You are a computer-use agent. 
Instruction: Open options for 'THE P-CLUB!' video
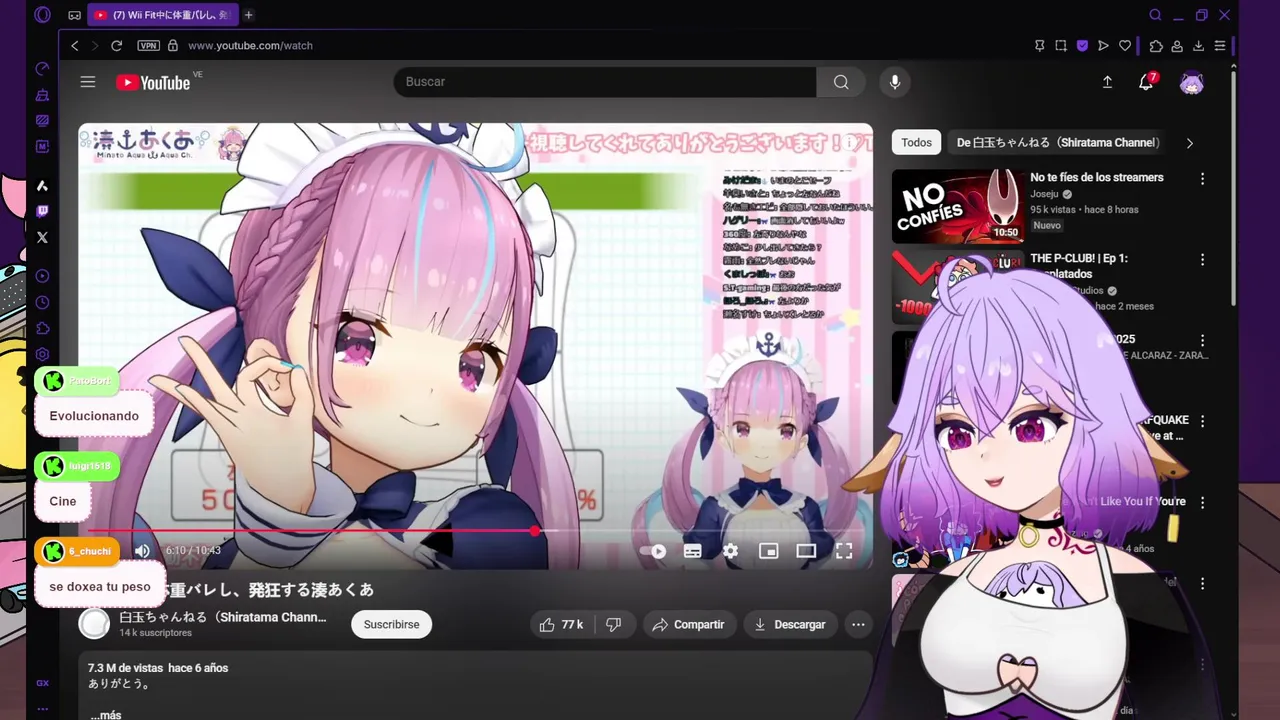[x=1202, y=259]
